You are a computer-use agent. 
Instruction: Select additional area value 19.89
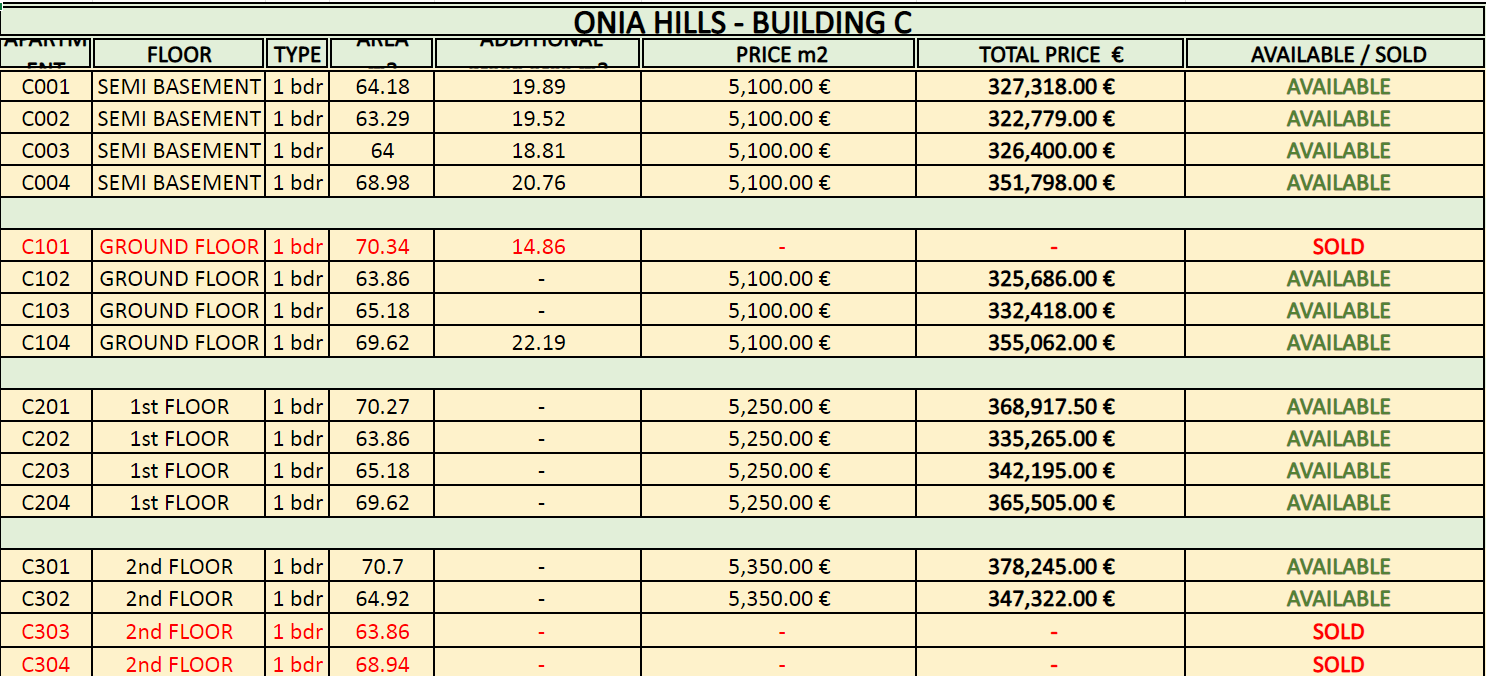(x=539, y=87)
